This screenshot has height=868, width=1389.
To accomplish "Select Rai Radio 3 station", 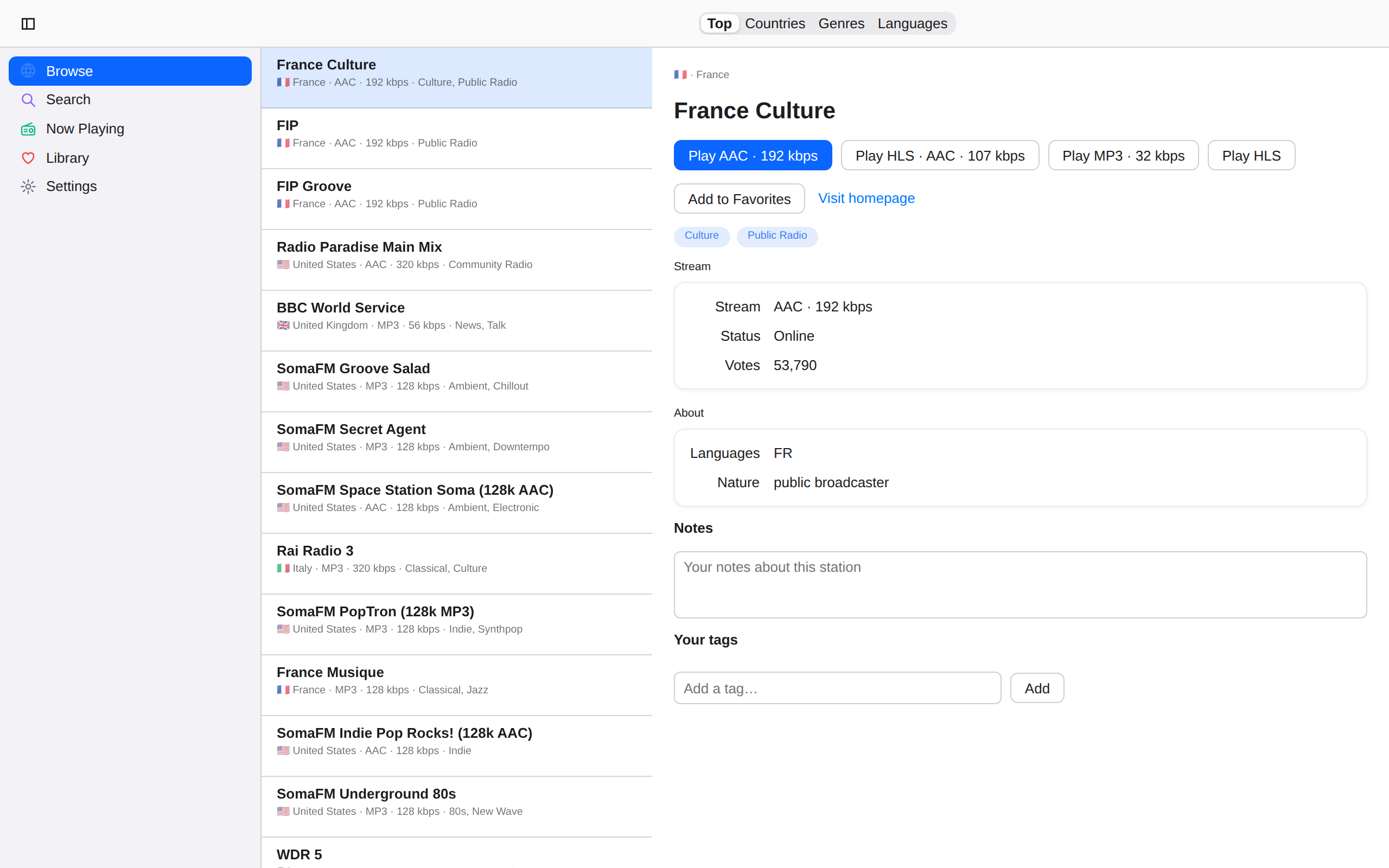I will (456, 564).
